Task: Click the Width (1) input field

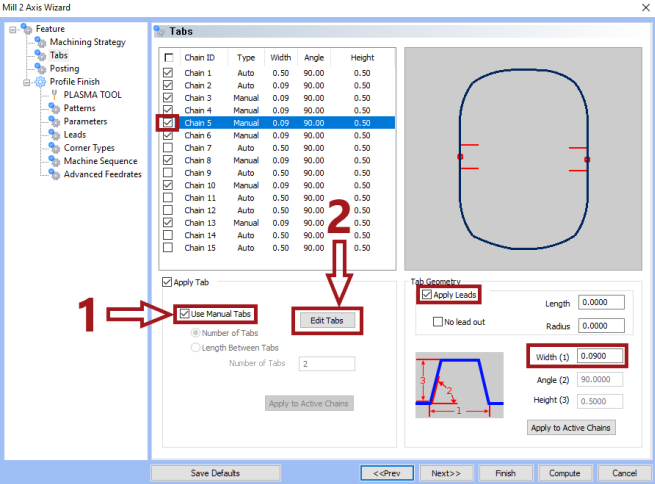Action: [x=600, y=356]
